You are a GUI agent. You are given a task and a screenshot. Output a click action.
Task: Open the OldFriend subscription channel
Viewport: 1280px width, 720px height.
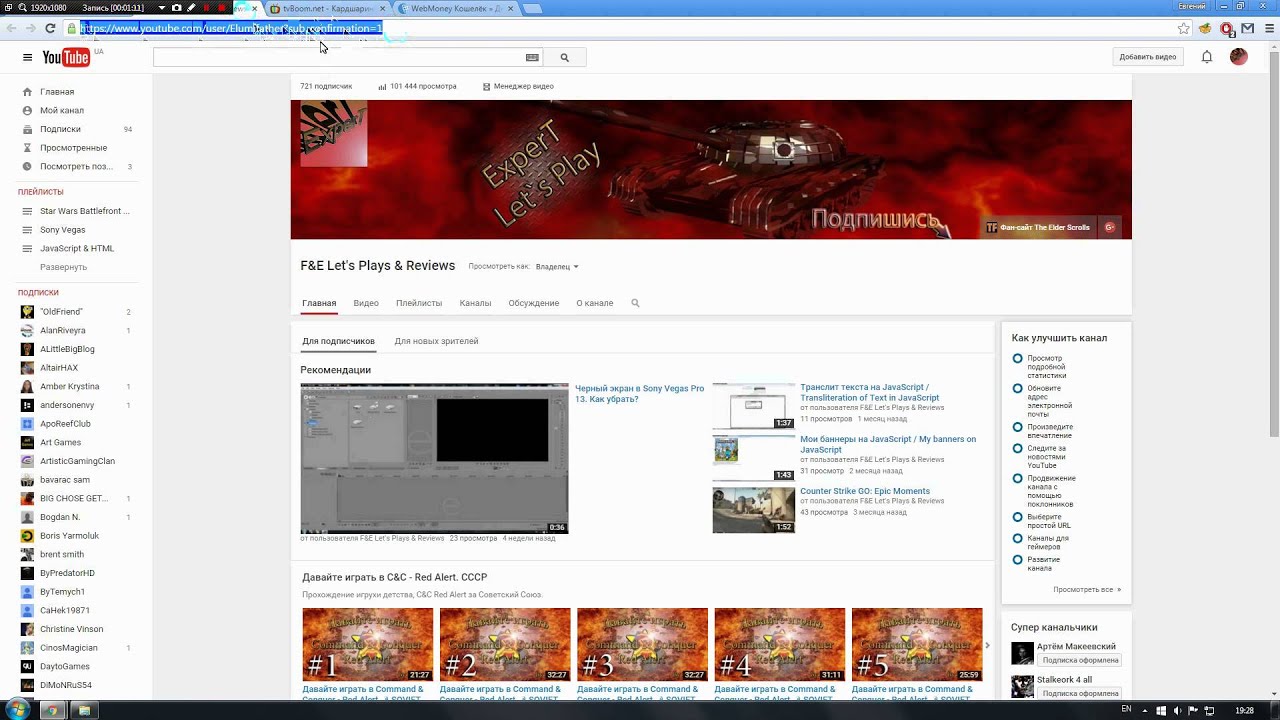pyautogui.click(x=61, y=312)
